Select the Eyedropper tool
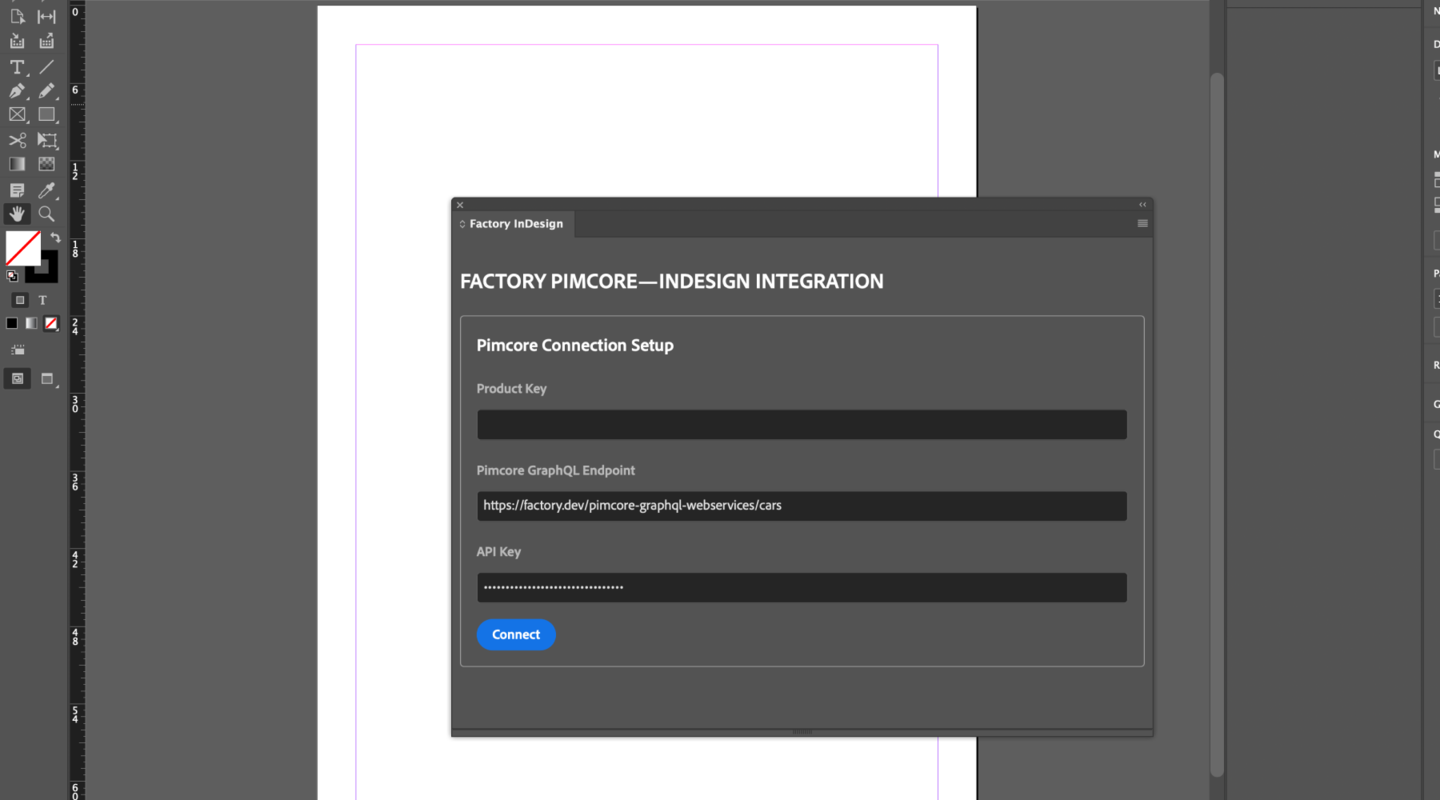 pos(47,189)
